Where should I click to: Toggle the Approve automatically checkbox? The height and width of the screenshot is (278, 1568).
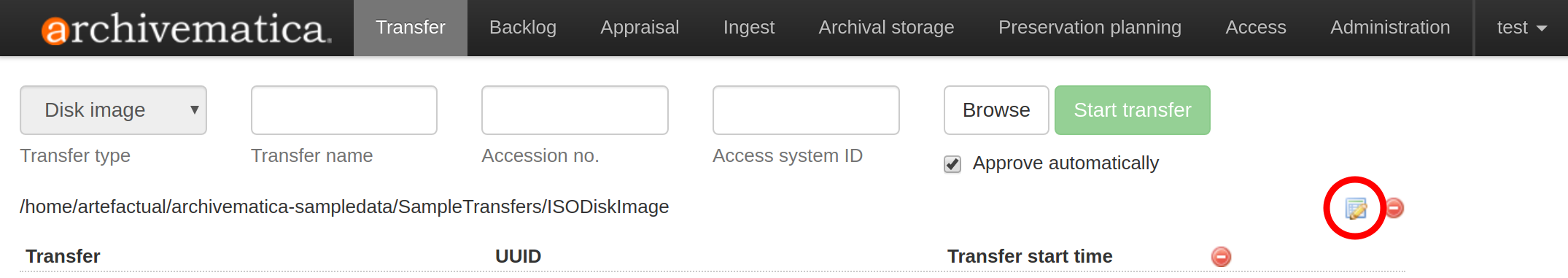pyautogui.click(x=952, y=164)
